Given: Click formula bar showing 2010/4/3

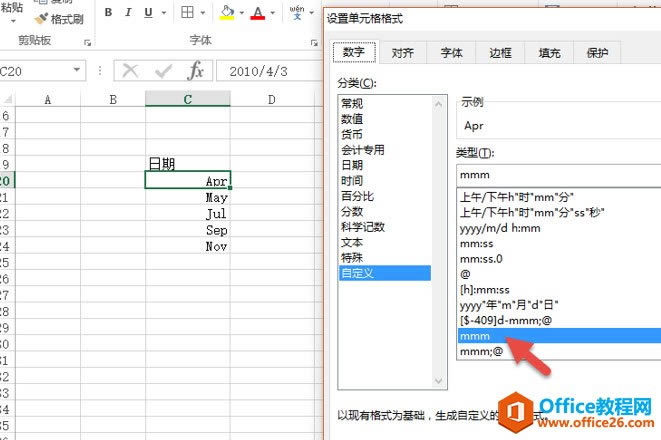Looking at the screenshot, I should (270, 71).
